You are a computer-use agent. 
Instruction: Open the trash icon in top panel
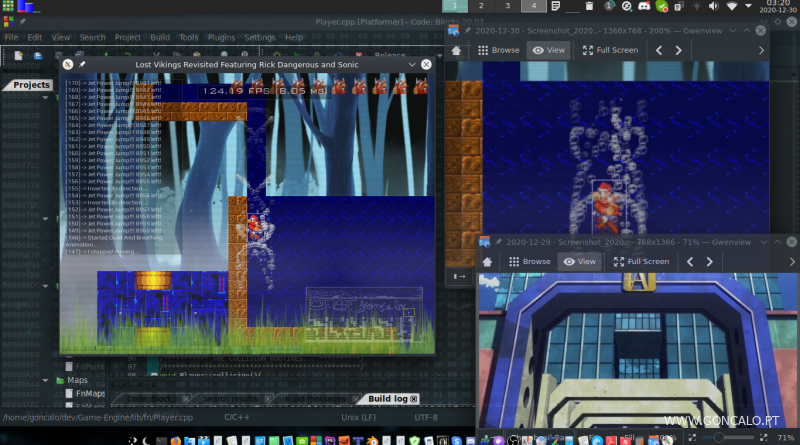click(589, 6)
